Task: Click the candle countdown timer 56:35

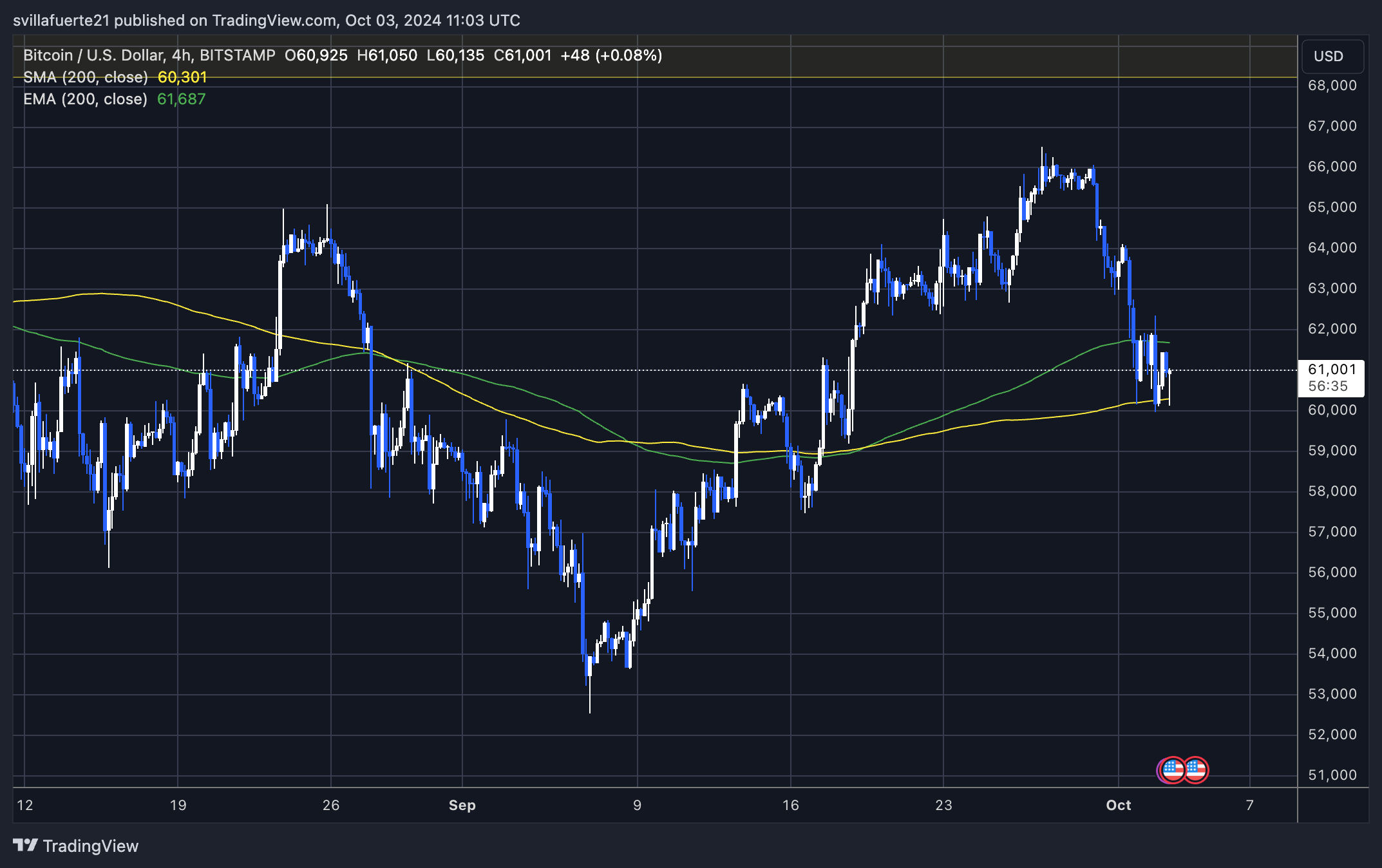Action: (1328, 386)
